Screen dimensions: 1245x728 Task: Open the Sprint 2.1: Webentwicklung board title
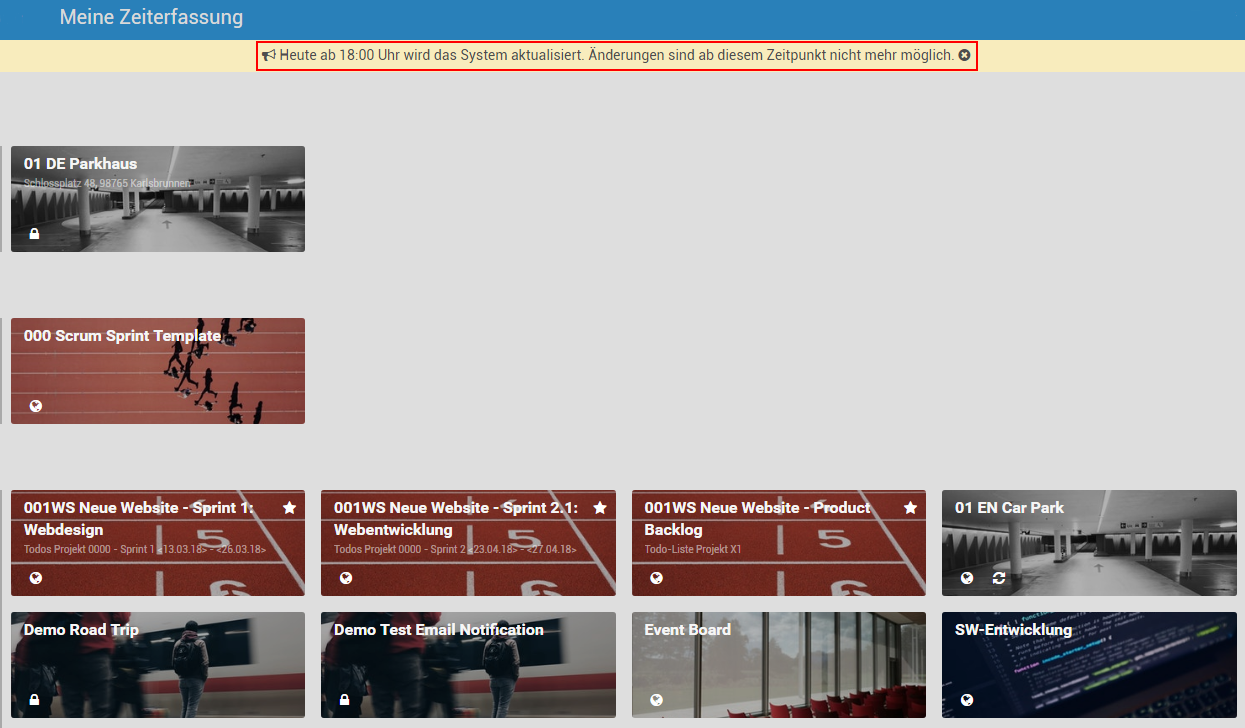tap(455, 518)
